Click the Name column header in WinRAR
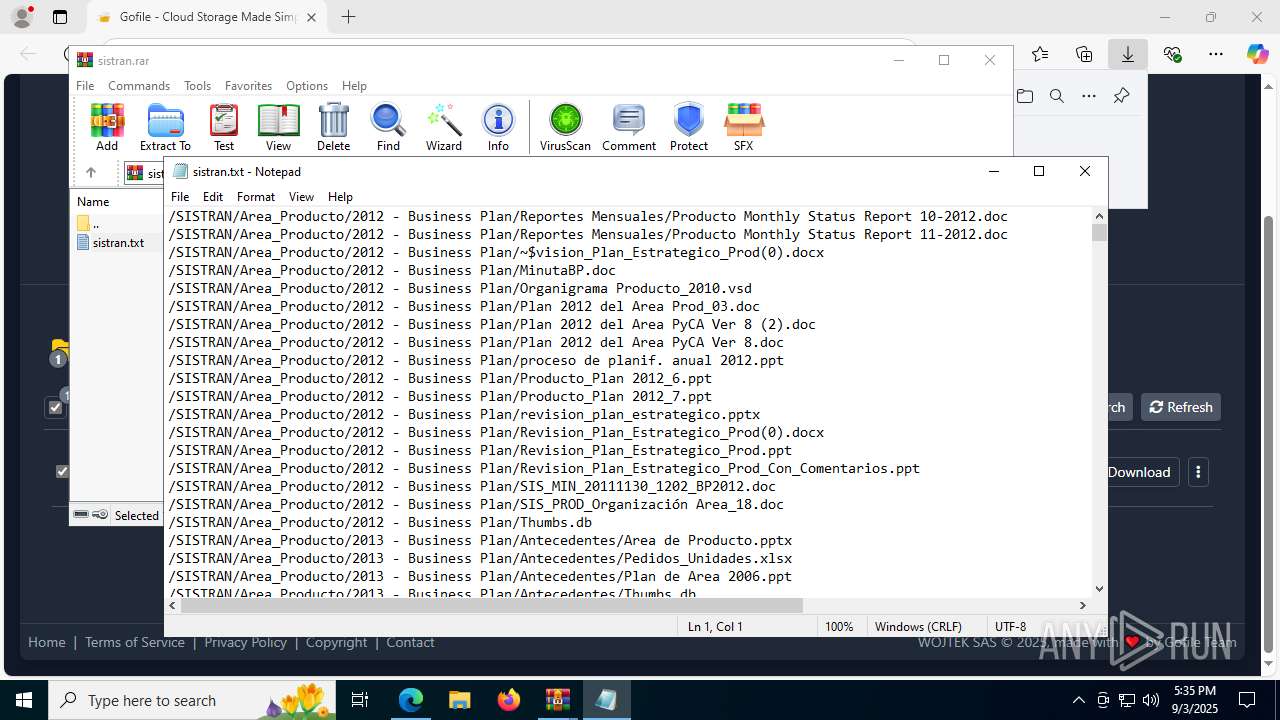Image resolution: width=1280 pixels, height=720 pixels. pos(93,202)
